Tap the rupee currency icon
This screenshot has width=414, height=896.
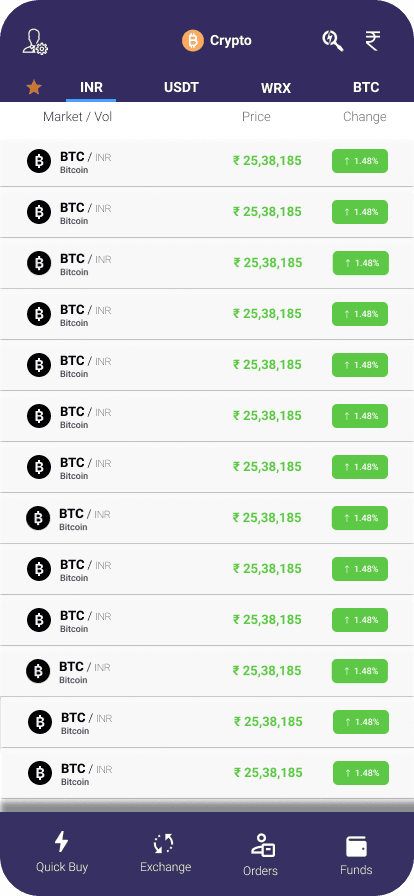click(373, 41)
